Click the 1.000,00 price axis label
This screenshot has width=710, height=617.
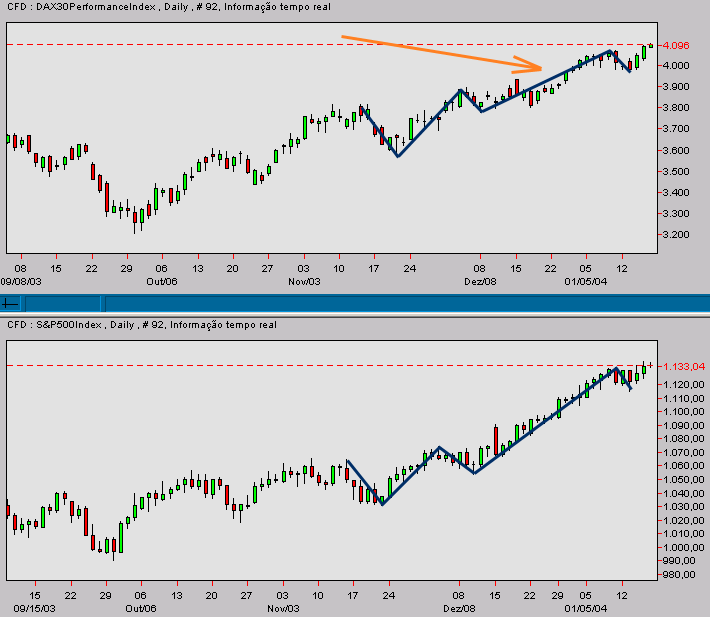pyautogui.click(x=683, y=547)
